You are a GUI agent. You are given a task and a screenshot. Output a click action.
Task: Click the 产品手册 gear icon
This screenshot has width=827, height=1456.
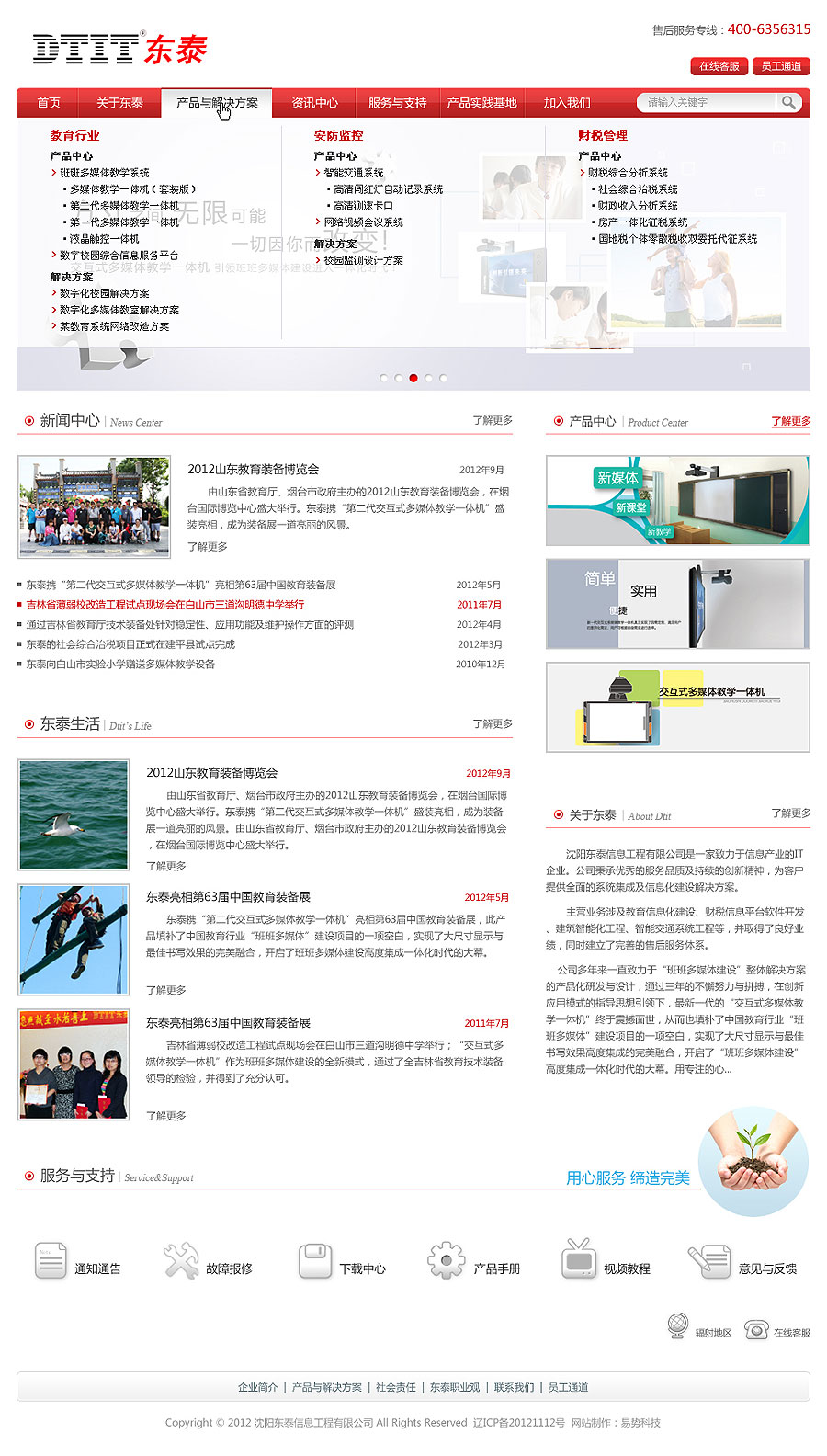pos(447,1260)
